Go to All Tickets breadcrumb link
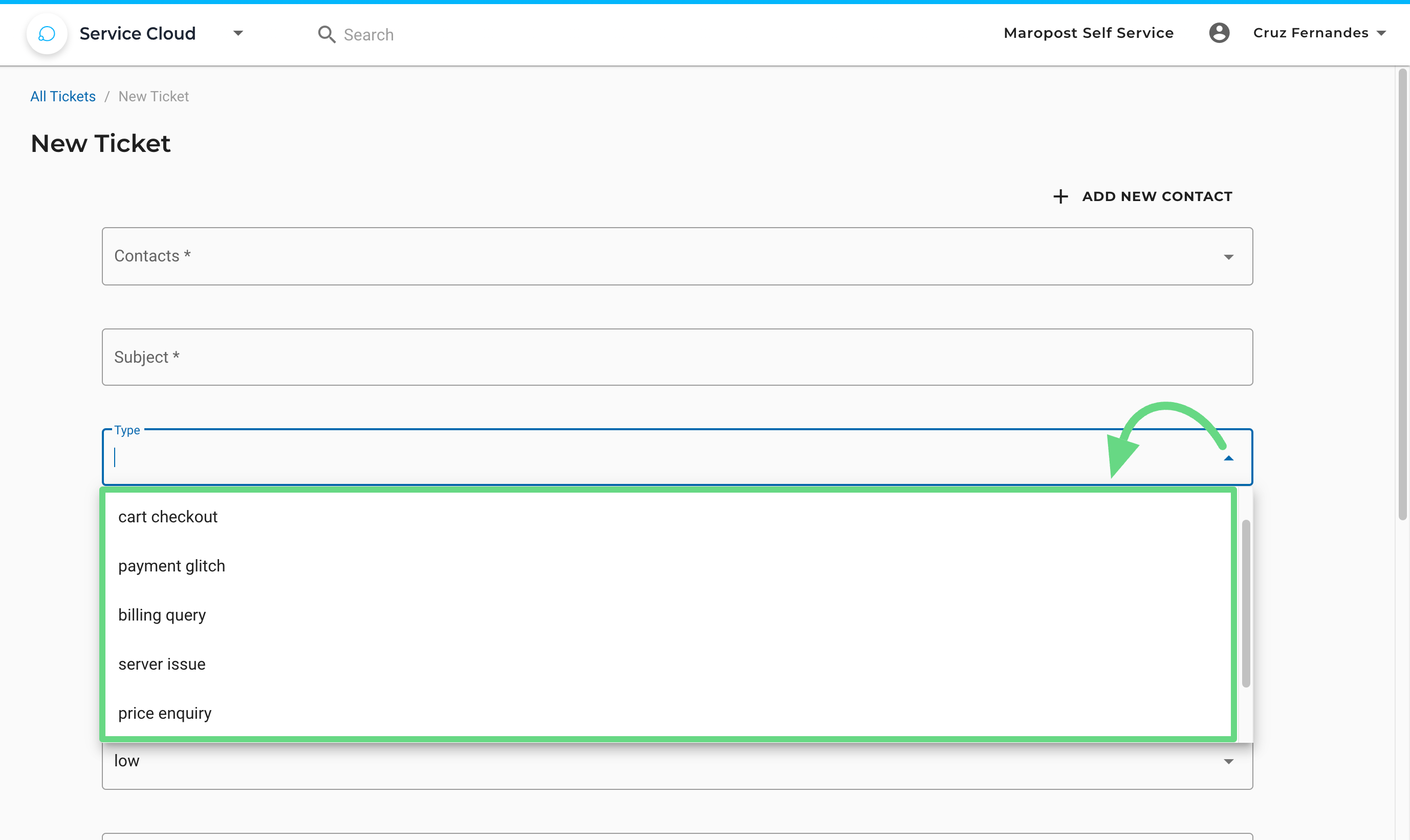This screenshot has width=1410, height=840. point(63,96)
